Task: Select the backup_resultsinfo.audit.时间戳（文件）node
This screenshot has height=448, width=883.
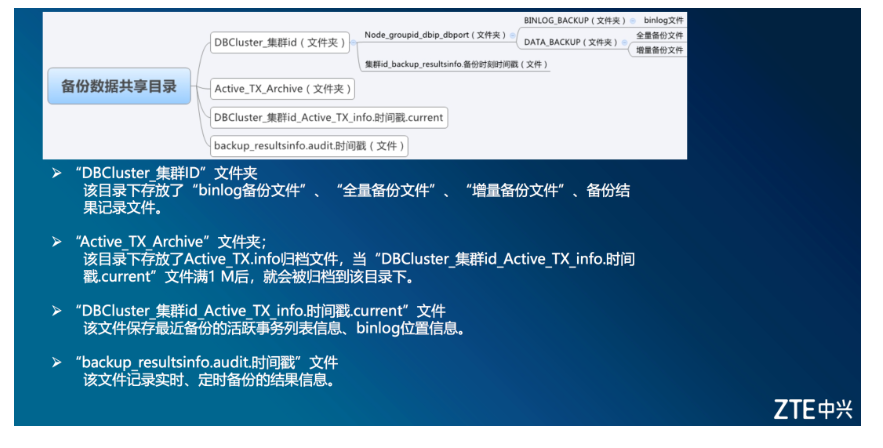Action: click(309, 146)
